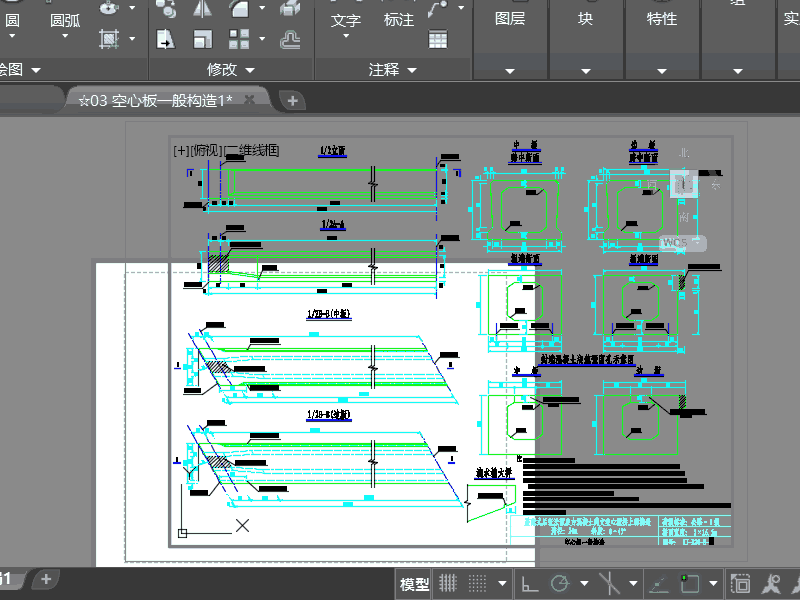Viewport: 800px width, 600px height.
Task: Open the 图层 panel
Action: [509, 18]
